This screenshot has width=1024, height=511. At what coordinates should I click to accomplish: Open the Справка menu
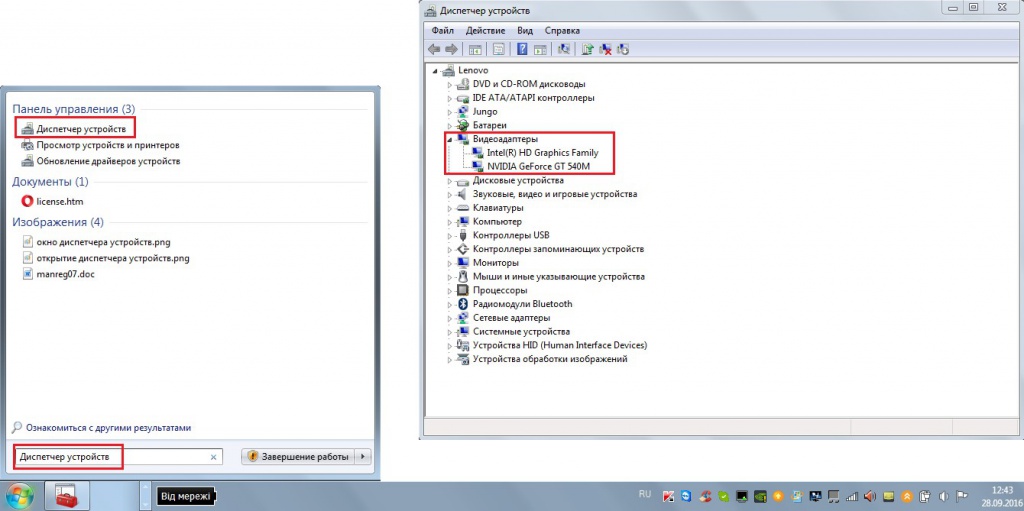coord(562,31)
